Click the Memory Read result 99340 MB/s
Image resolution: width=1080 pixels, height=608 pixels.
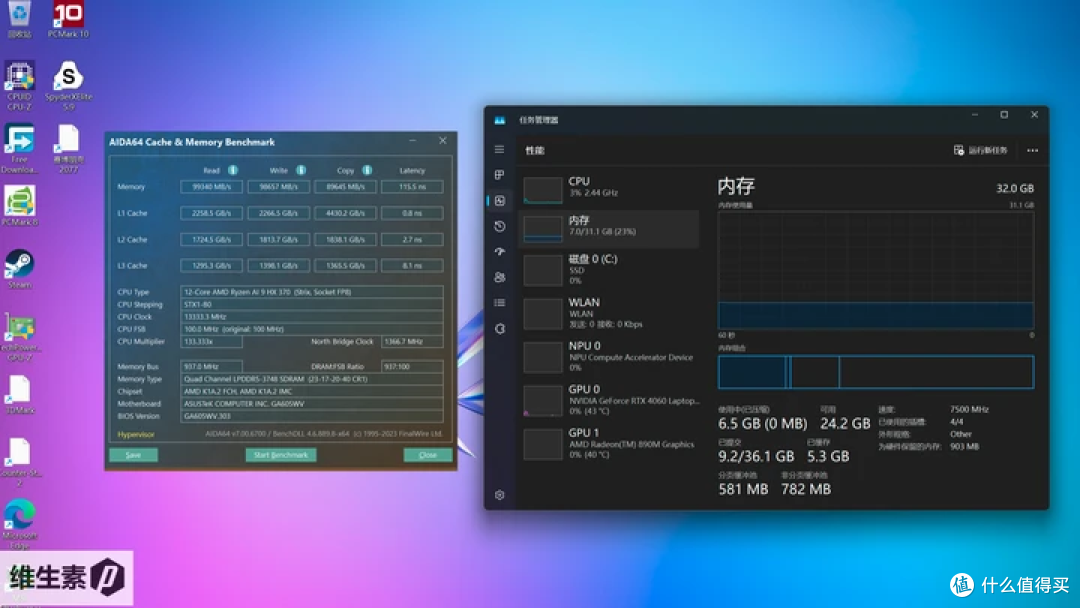click(x=211, y=187)
